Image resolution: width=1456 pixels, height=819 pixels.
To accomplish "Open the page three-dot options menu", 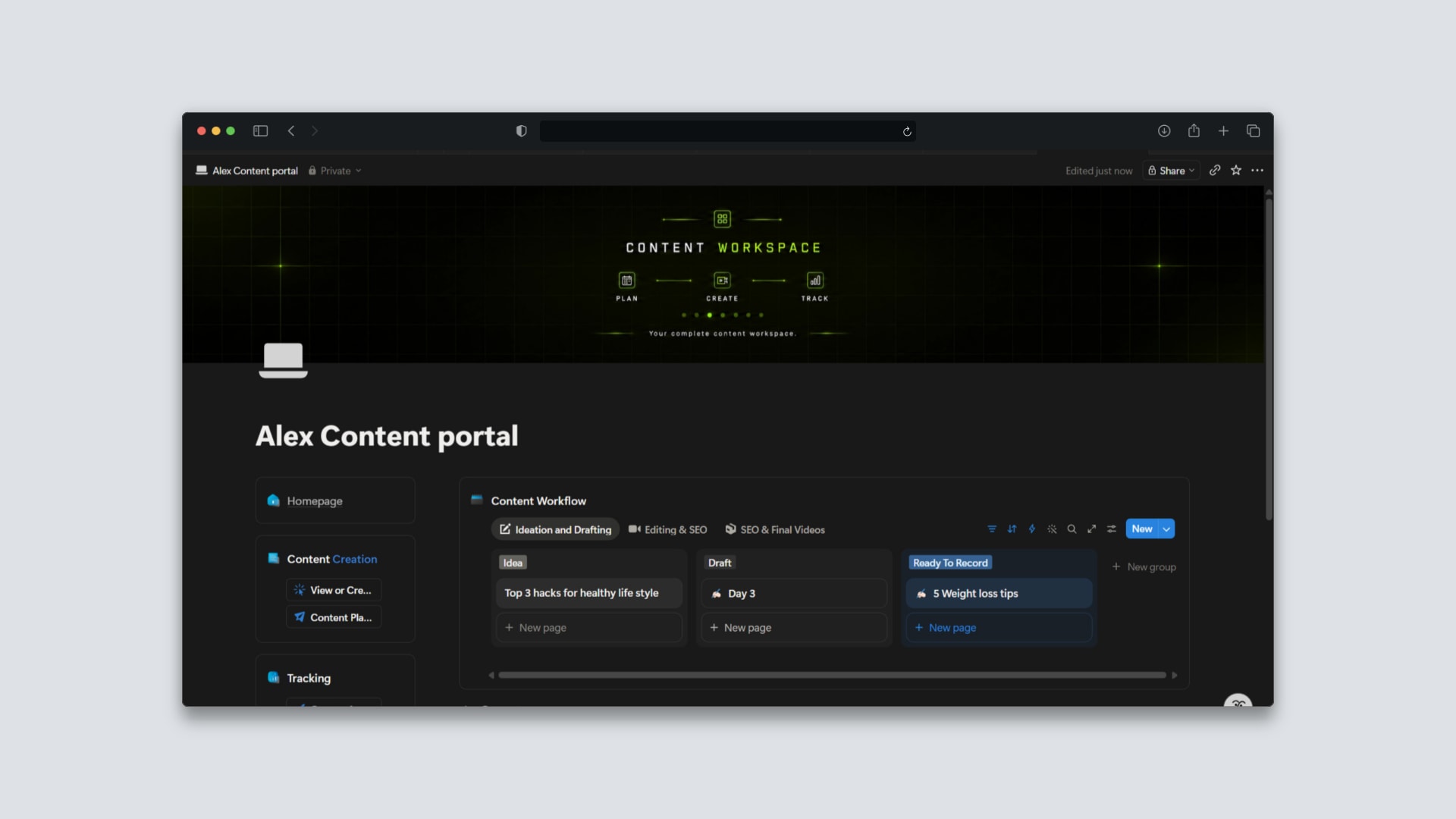I will click(x=1257, y=170).
